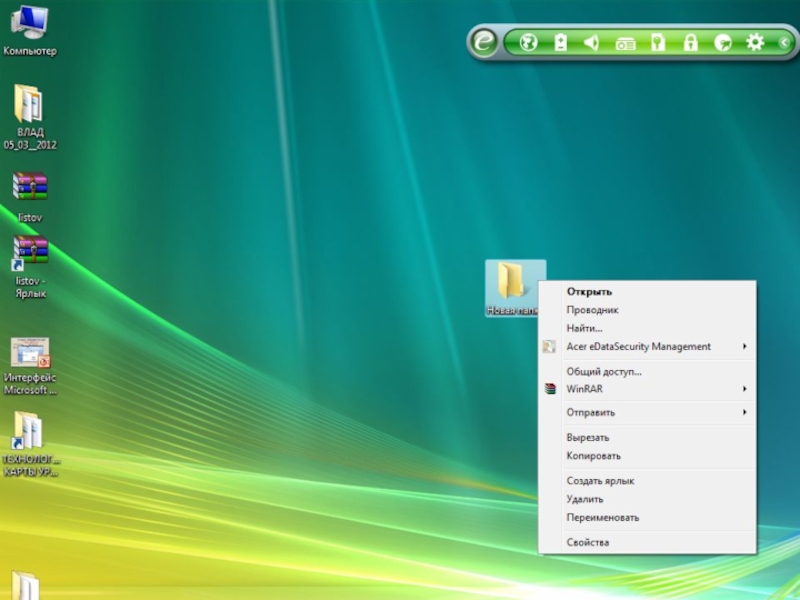
Task: Open the battery power management icon
Action: click(561, 42)
